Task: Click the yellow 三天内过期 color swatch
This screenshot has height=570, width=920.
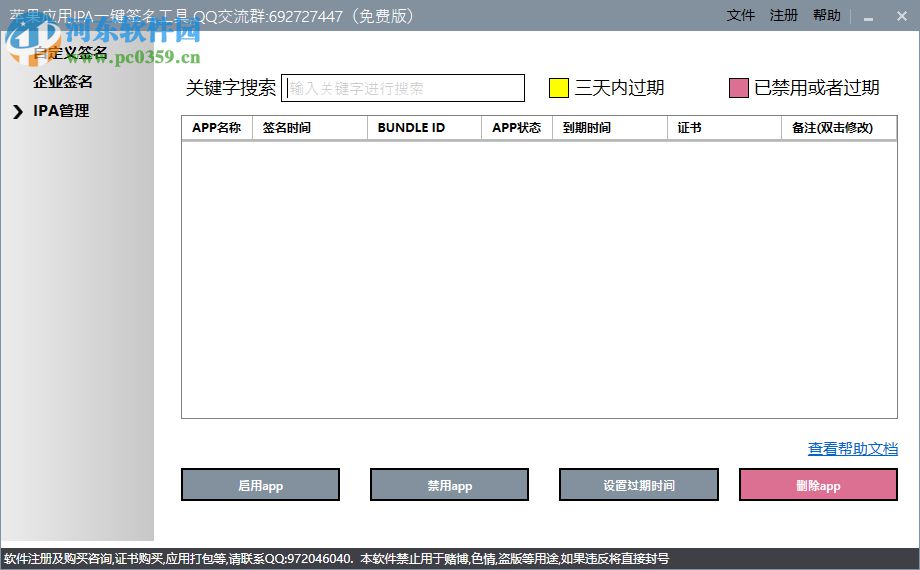Action: [559, 88]
